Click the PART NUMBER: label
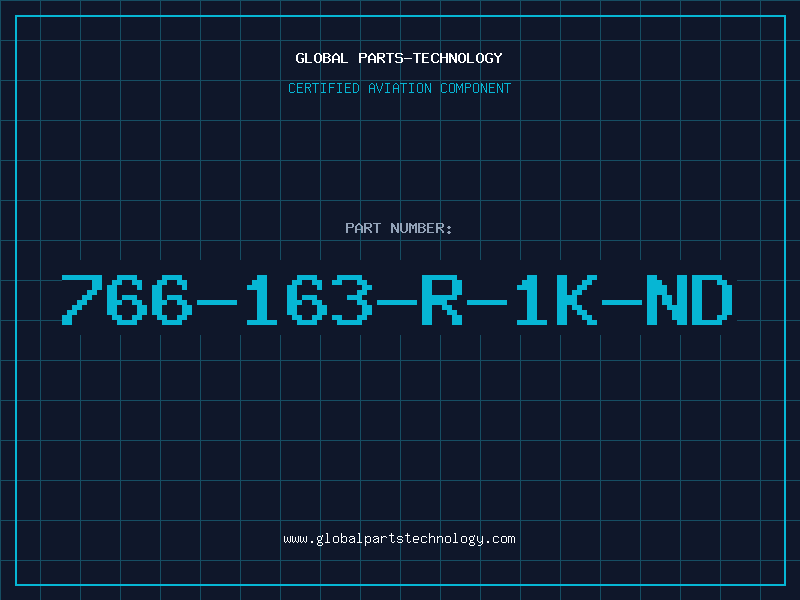 click(x=399, y=228)
